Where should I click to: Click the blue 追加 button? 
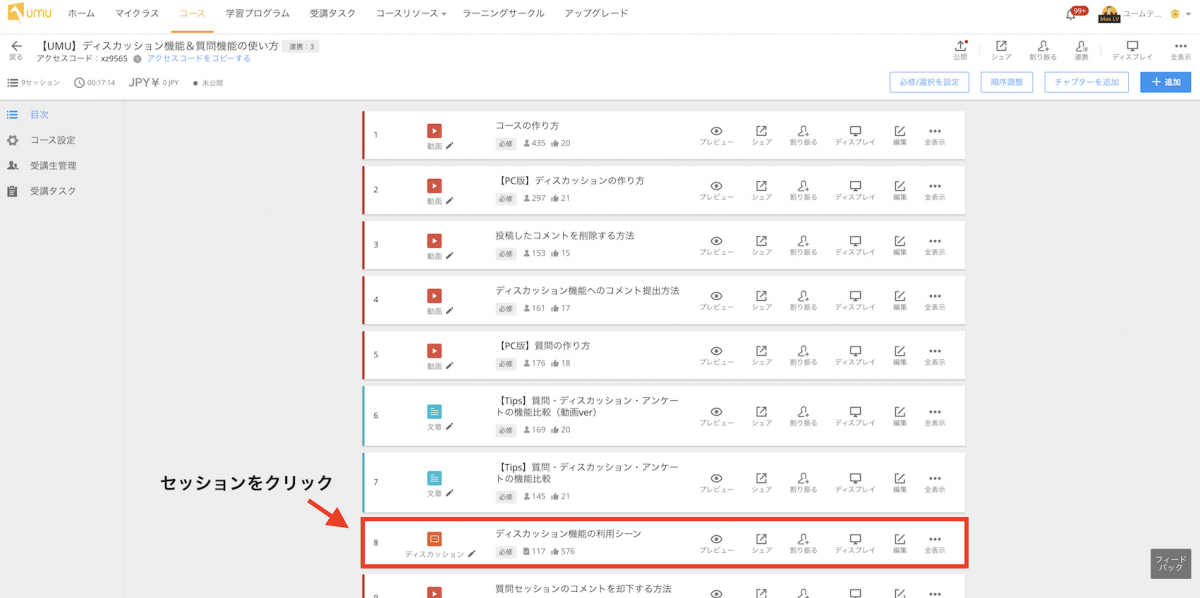point(1165,82)
